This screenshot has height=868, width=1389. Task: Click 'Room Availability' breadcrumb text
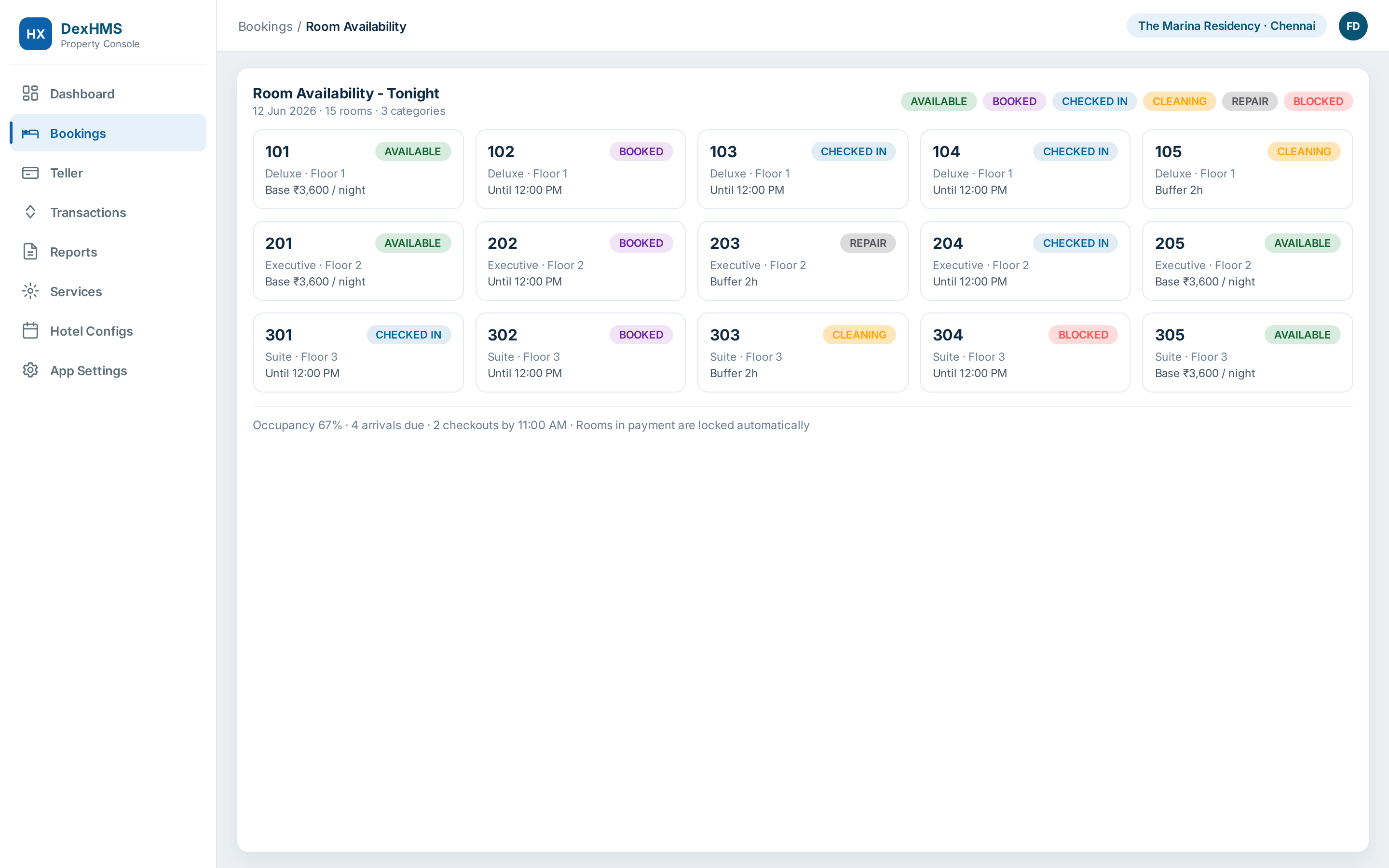pos(356,27)
